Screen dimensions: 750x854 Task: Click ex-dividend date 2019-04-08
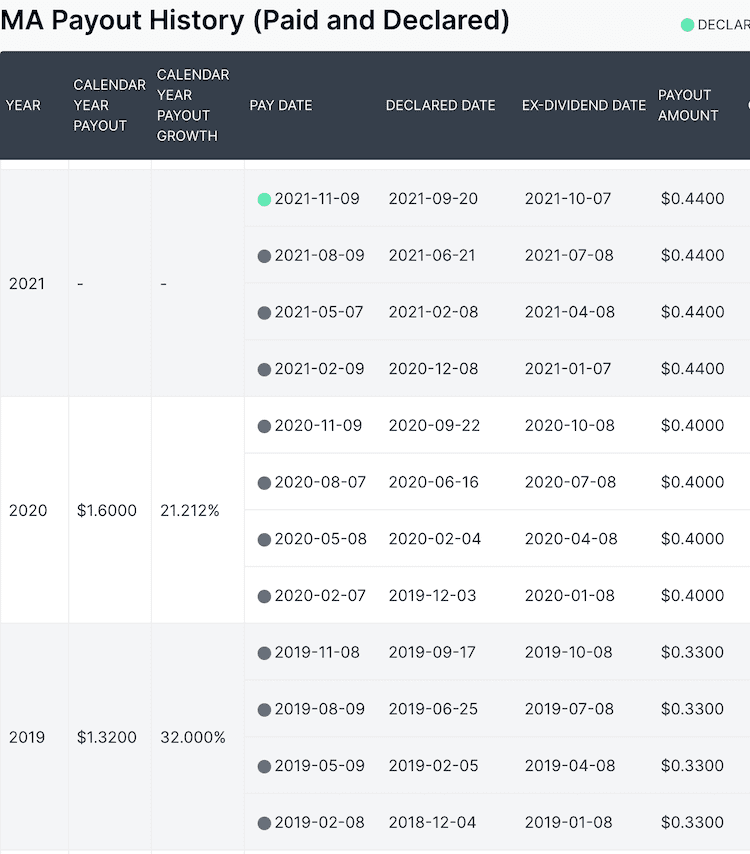[570, 766]
